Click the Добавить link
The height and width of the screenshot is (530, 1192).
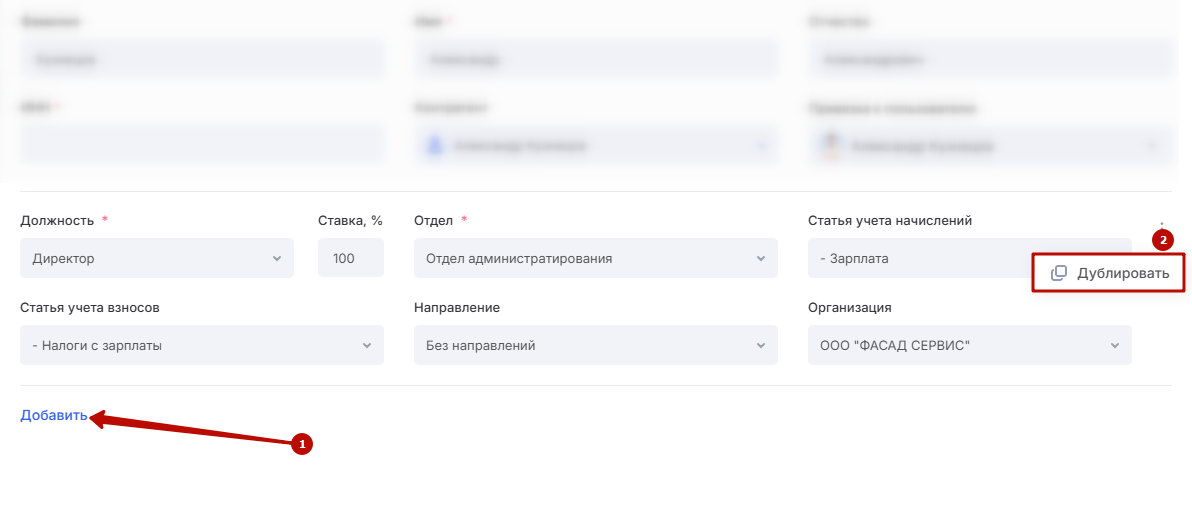coord(54,416)
